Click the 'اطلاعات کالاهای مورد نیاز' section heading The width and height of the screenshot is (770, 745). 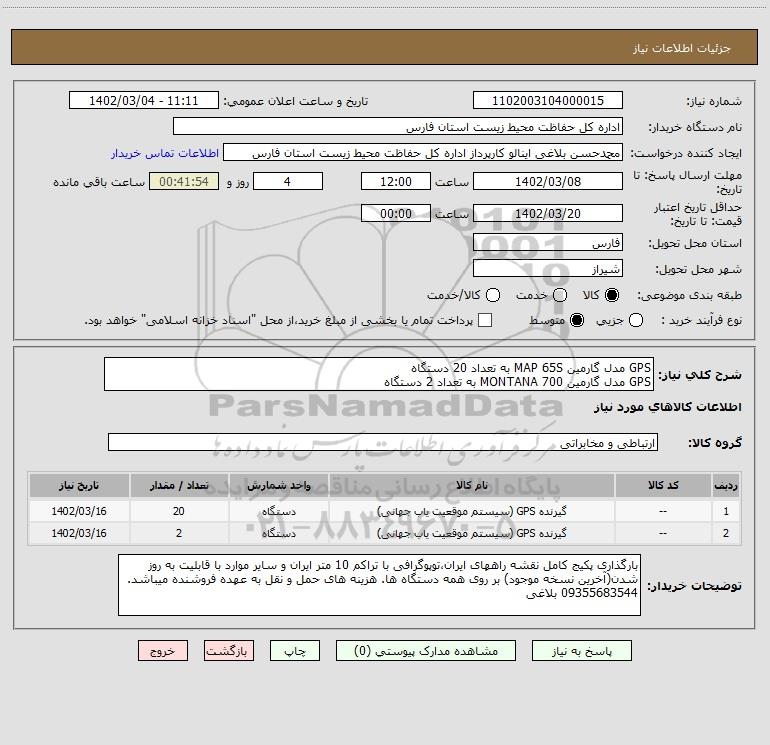[x=667, y=407]
